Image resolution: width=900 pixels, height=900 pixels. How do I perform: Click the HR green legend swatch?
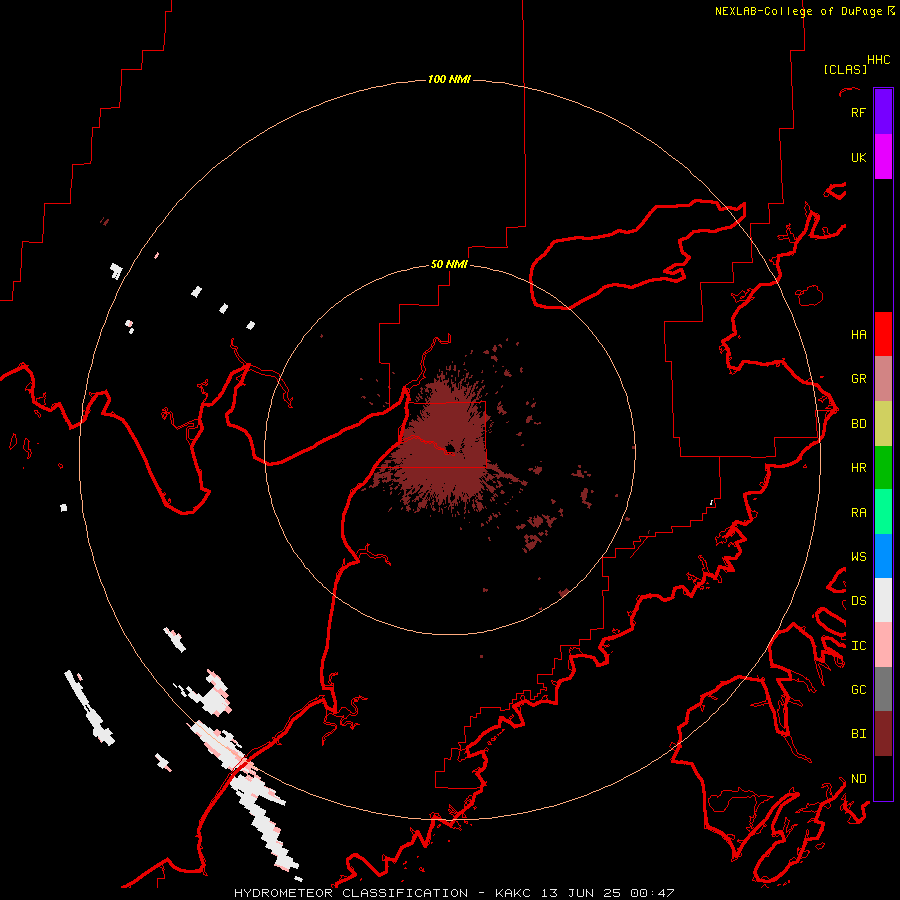pos(883,468)
